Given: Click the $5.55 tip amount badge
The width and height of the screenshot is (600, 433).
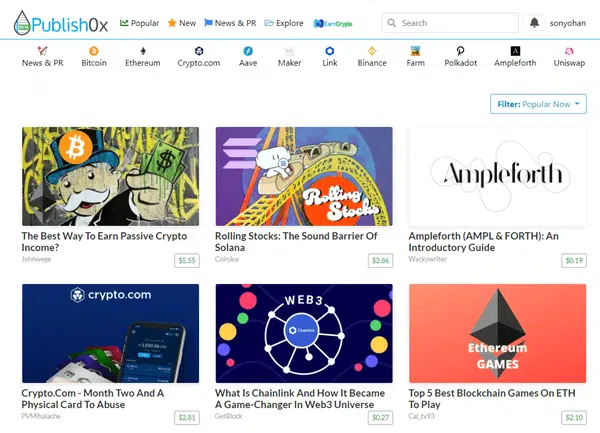Looking at the screenshot, I should 187,260.
